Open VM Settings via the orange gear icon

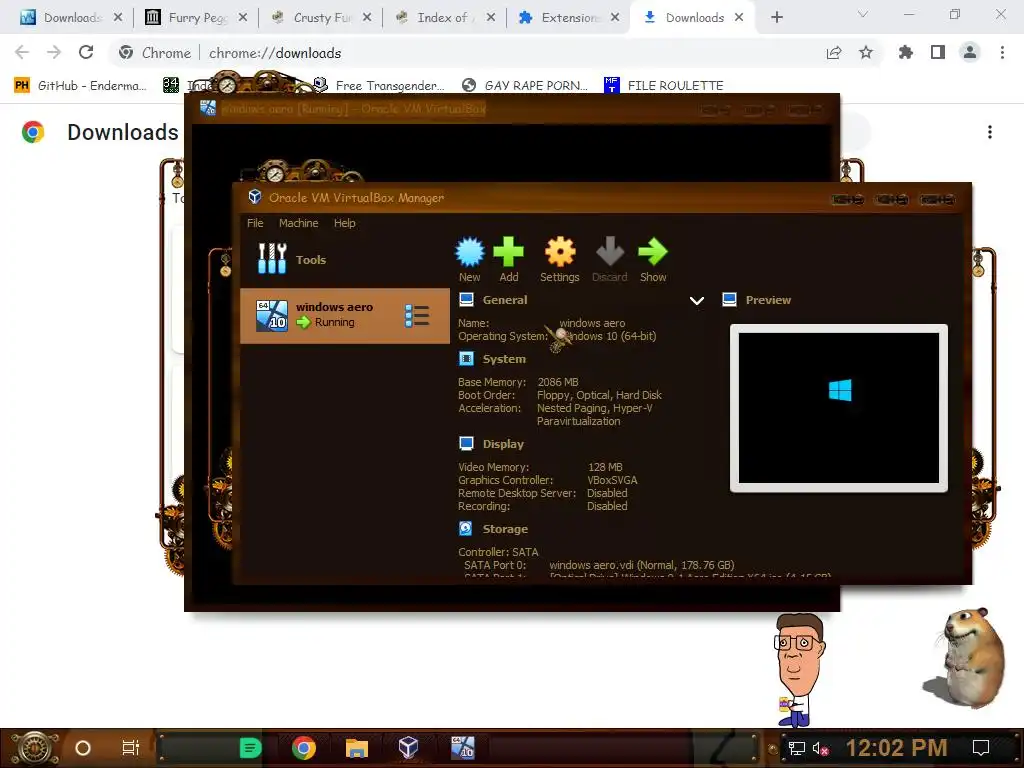[560, 252]
